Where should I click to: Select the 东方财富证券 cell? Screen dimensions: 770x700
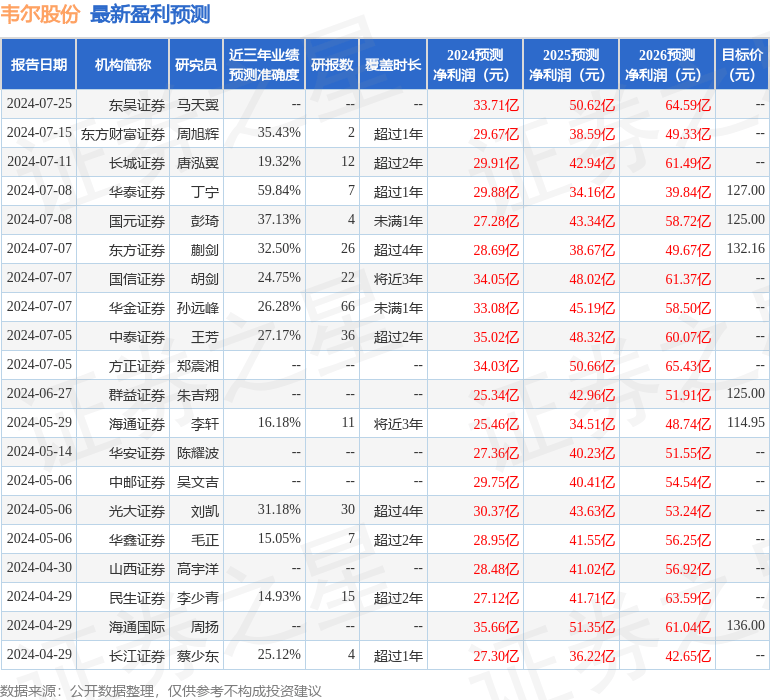pos(123,134)
